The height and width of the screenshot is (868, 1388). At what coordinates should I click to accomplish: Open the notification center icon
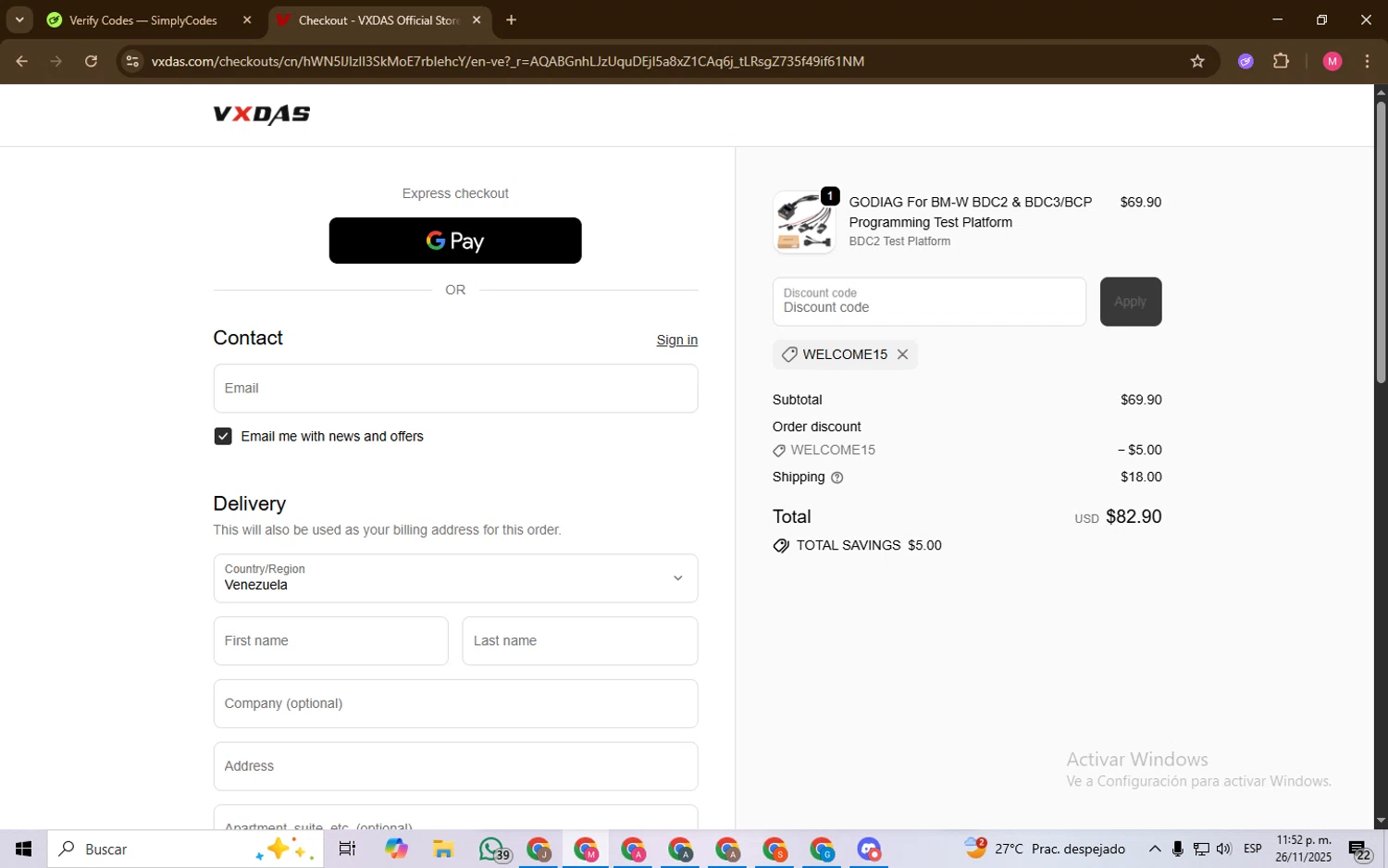(1359, 849)
